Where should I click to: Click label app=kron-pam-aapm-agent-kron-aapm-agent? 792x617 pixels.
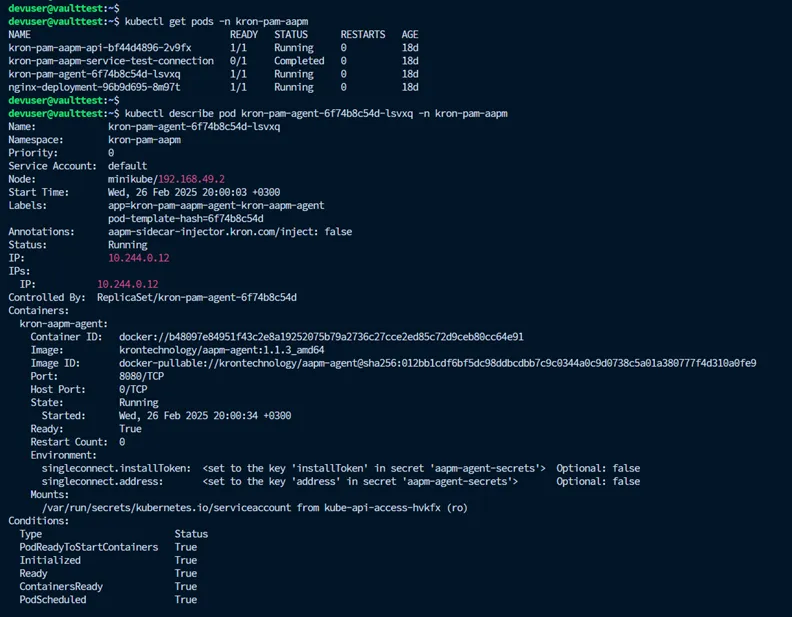click(216, 205)
